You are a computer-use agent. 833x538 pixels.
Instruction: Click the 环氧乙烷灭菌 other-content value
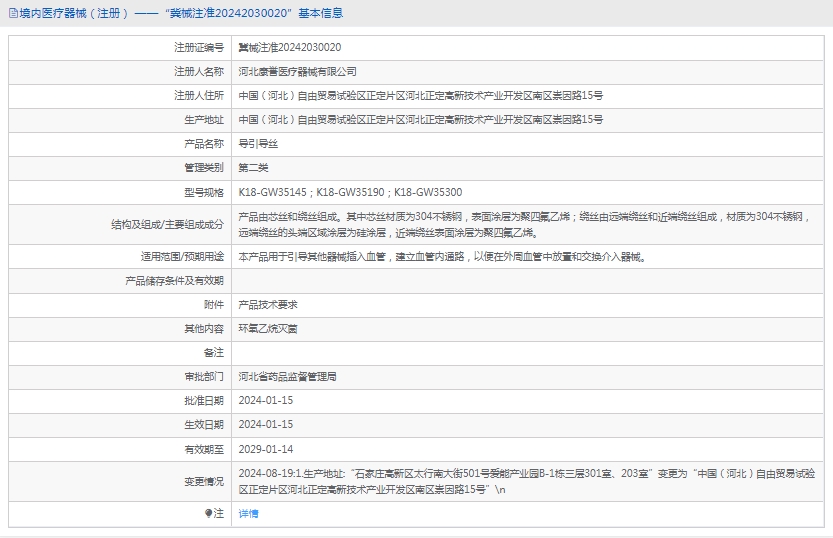coord(268,328)
